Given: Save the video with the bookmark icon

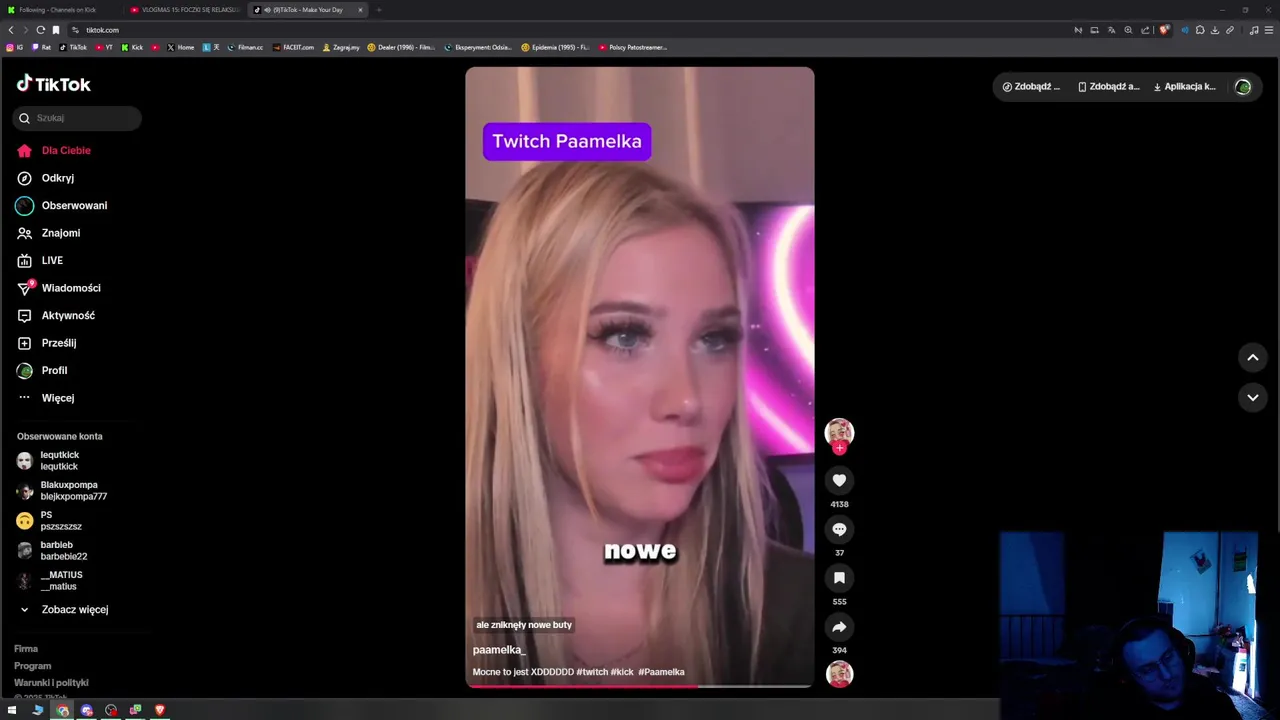Looking at the screenshot, I should point(839,578).
